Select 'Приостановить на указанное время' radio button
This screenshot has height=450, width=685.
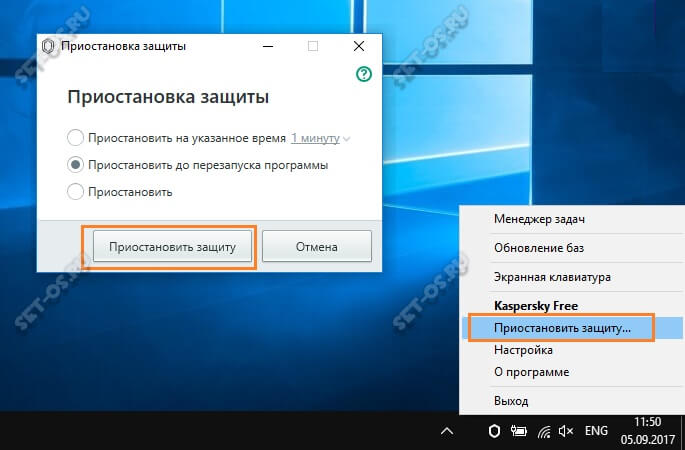[75, 138]
